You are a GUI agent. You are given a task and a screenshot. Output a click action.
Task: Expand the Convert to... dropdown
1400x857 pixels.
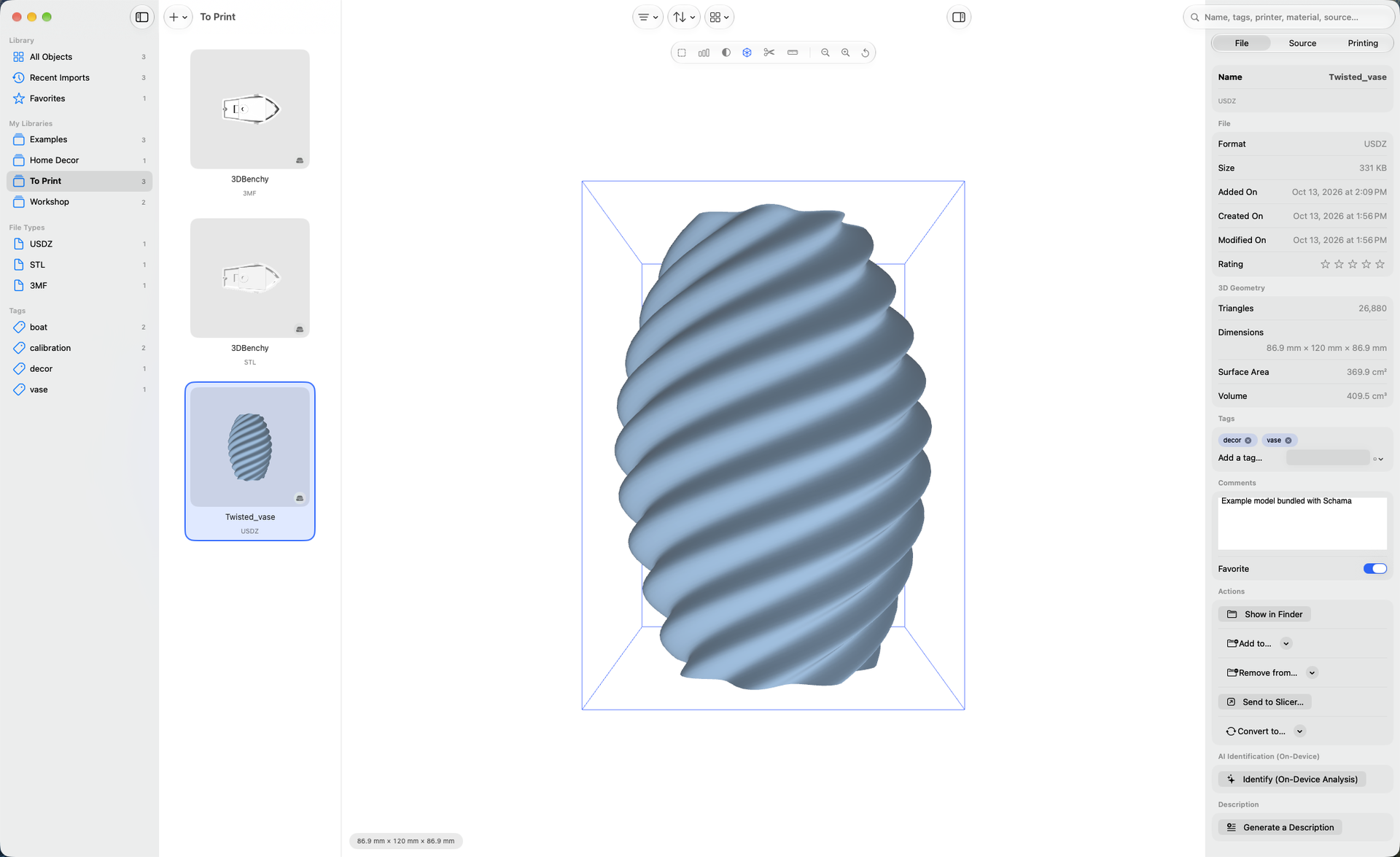[x=1299, y=731]
